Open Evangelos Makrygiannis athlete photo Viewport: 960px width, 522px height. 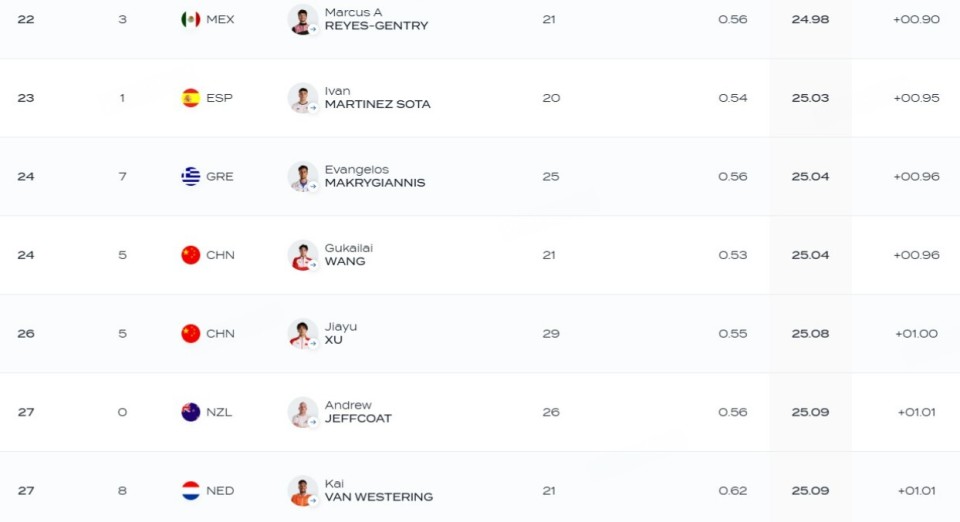point(302,176)
